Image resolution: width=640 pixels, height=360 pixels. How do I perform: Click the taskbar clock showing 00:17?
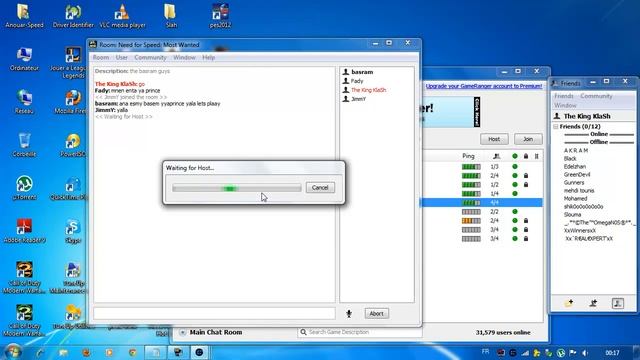click(612, 353)
